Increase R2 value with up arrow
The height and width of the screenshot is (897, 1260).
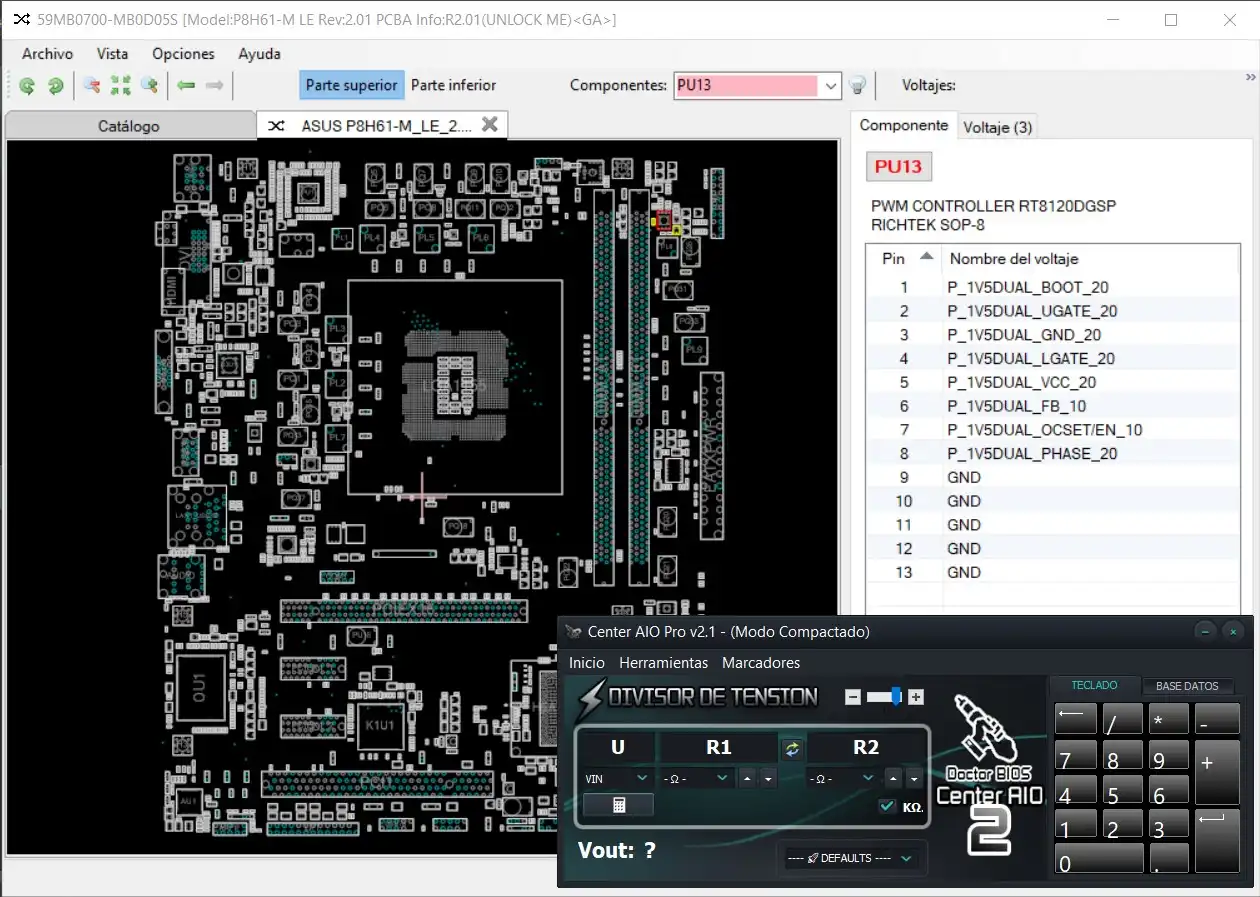point(895,778)
